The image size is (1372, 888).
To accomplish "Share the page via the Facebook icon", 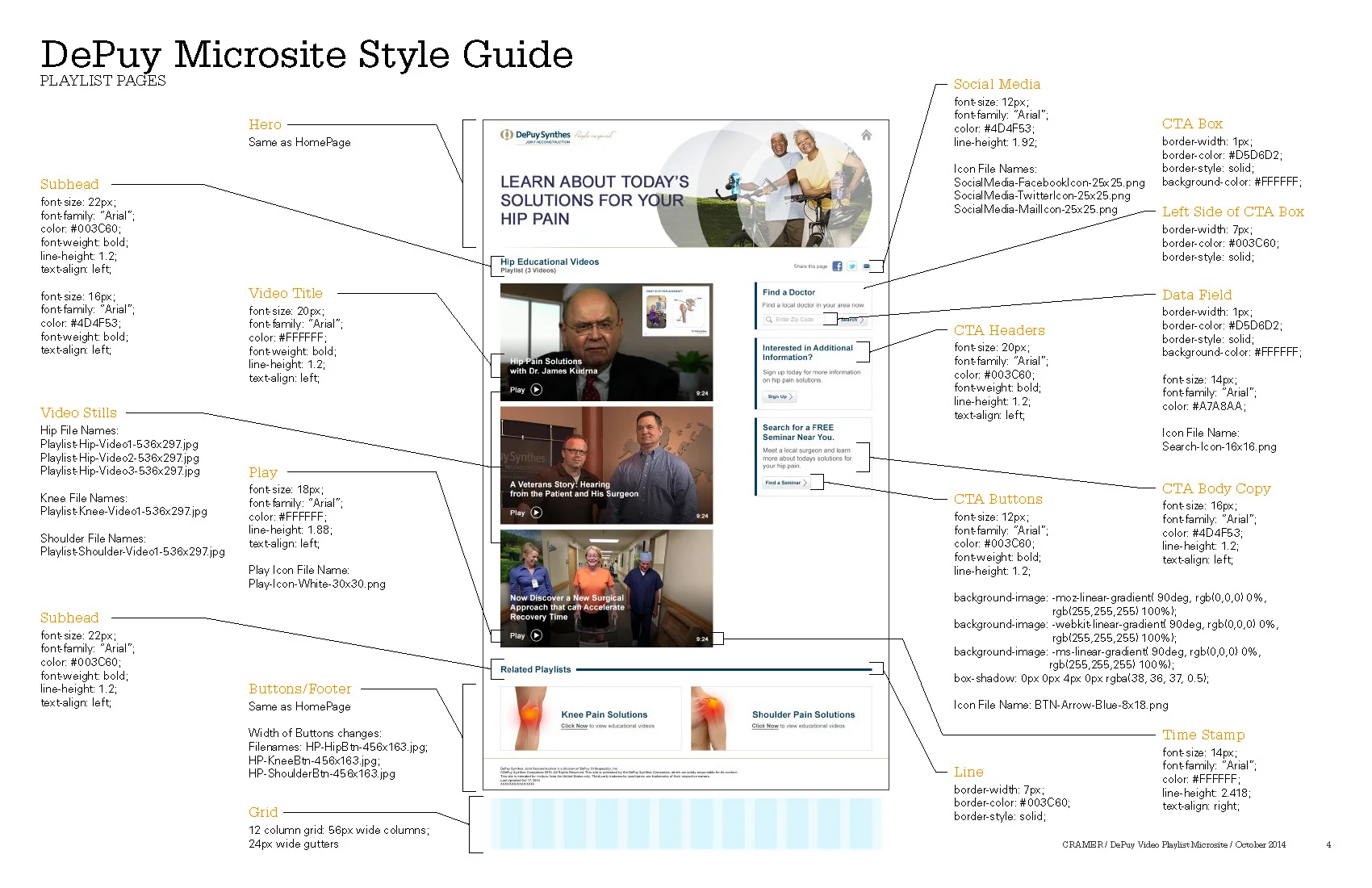I will click(837, 266).
